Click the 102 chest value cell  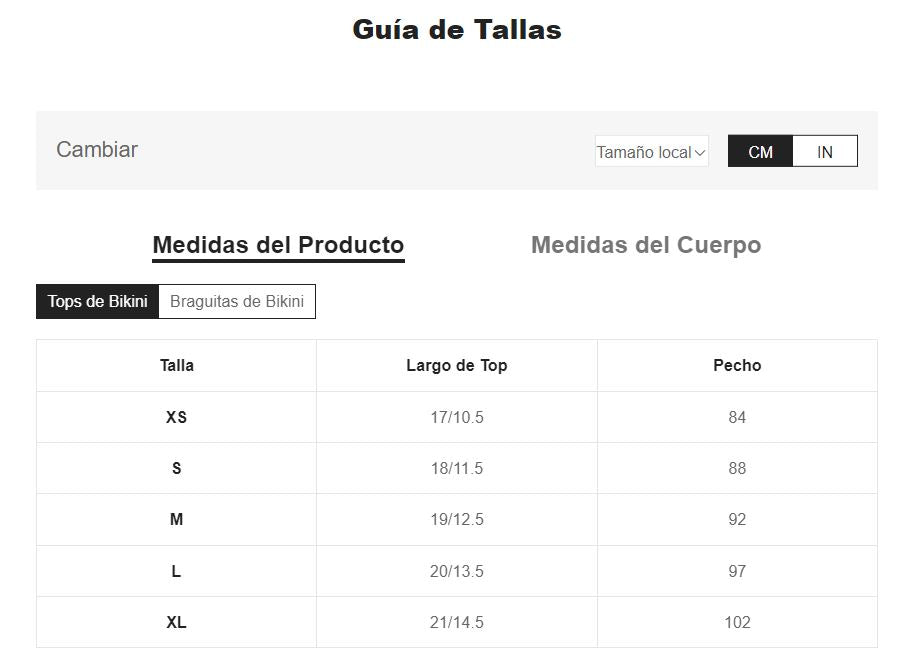pos(737,622)
